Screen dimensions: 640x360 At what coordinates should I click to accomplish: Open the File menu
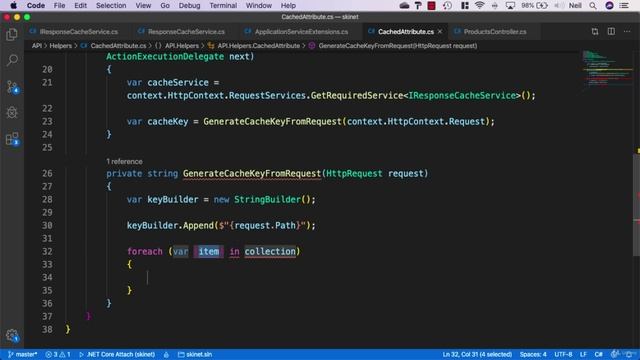pos(59,5)
